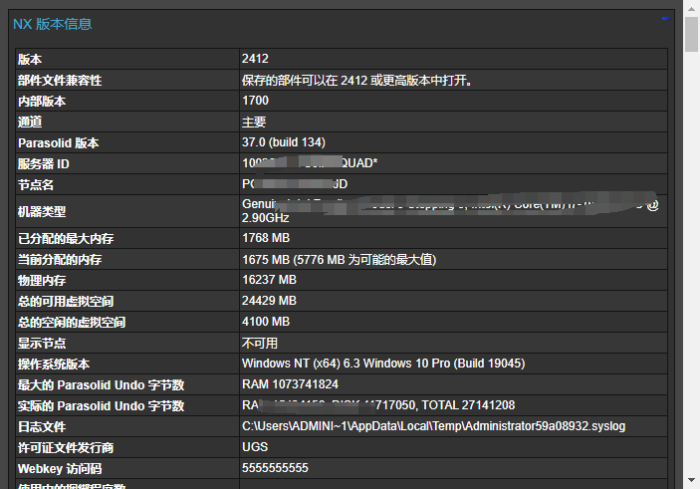Click the 服务器 ID row label
The width and height of the screenshot is (700, 489).
pyautogui.click(x=43, y=164)
